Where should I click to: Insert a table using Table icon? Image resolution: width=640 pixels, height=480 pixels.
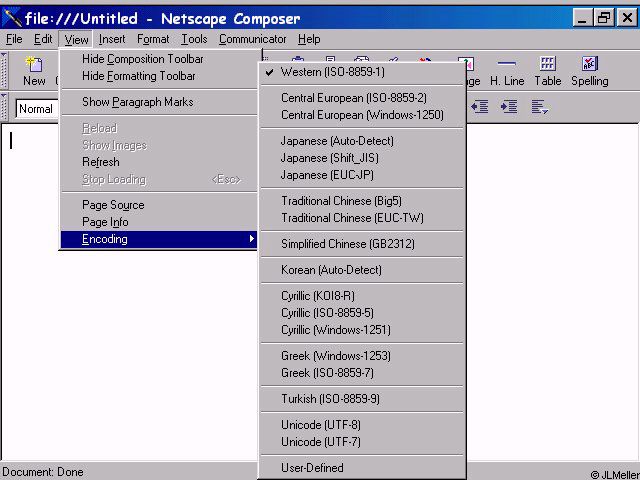548,71
